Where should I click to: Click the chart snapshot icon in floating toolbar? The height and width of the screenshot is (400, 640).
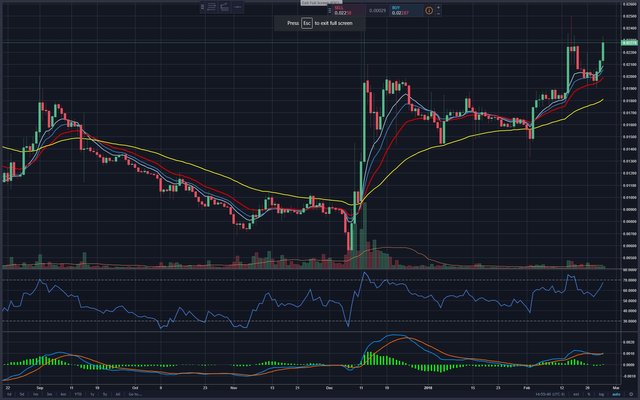224,7
